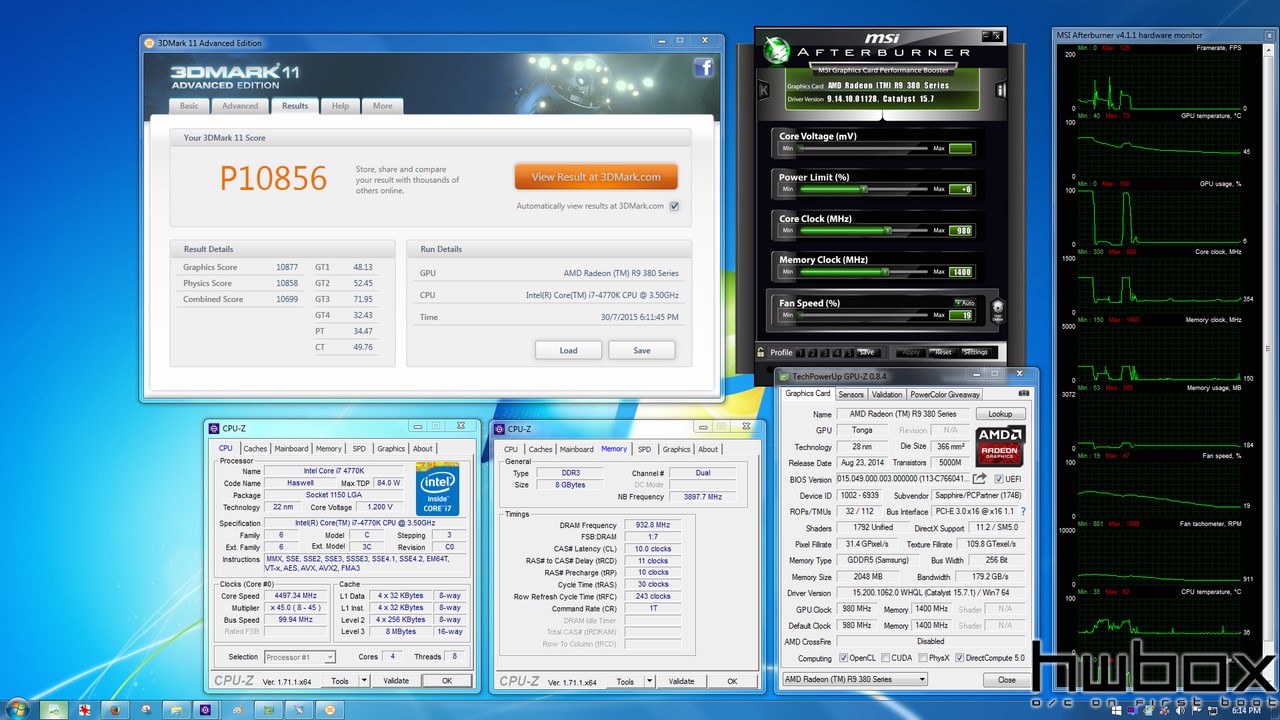
Task: Open the Caches tab in left CPU-Z window
Action: point(255,449)
